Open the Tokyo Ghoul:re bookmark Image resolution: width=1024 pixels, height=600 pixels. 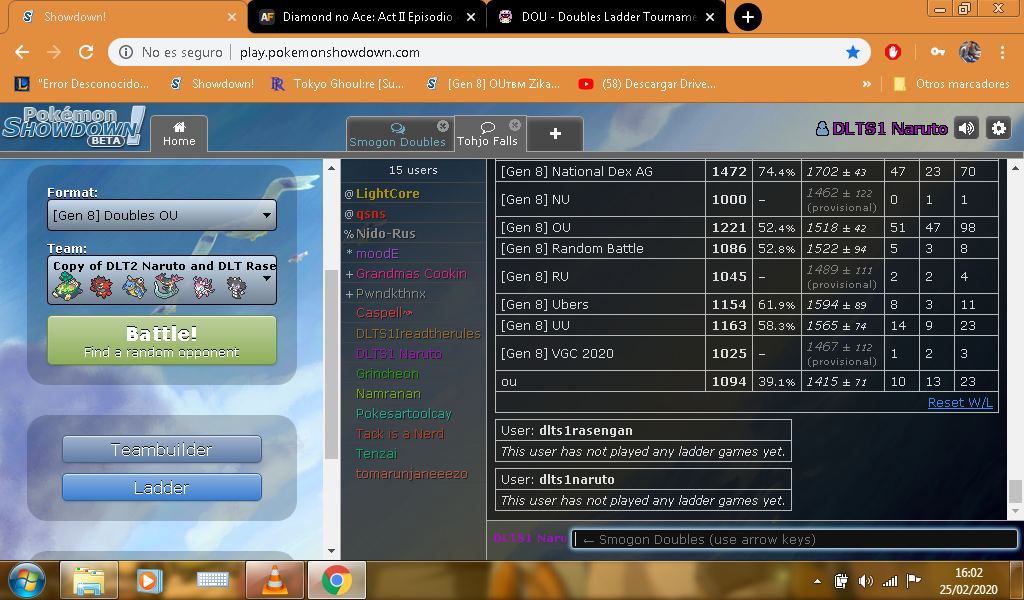(x=338, y=84)
